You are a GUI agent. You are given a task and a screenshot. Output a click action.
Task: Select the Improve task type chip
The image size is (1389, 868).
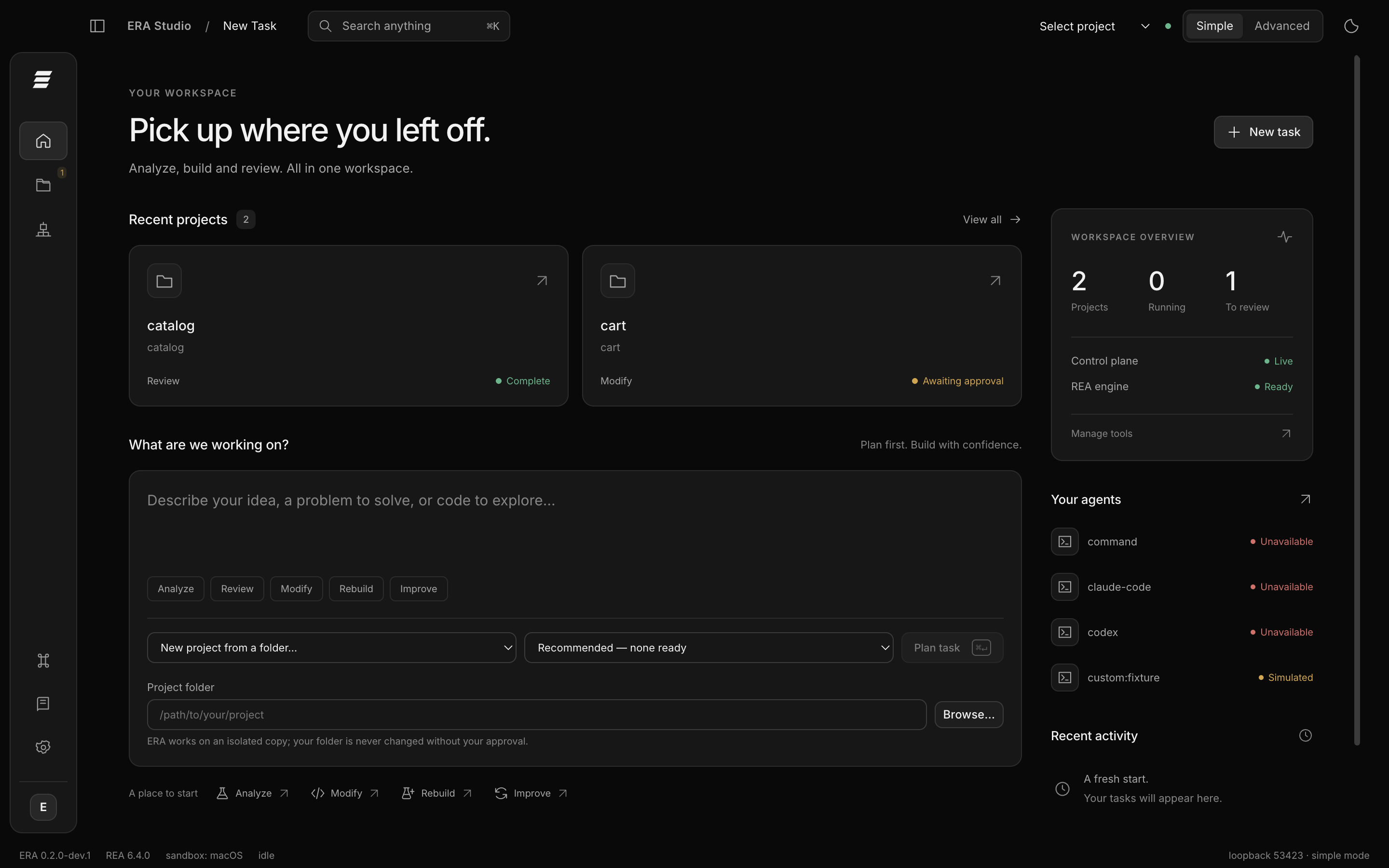pos(419,589)
